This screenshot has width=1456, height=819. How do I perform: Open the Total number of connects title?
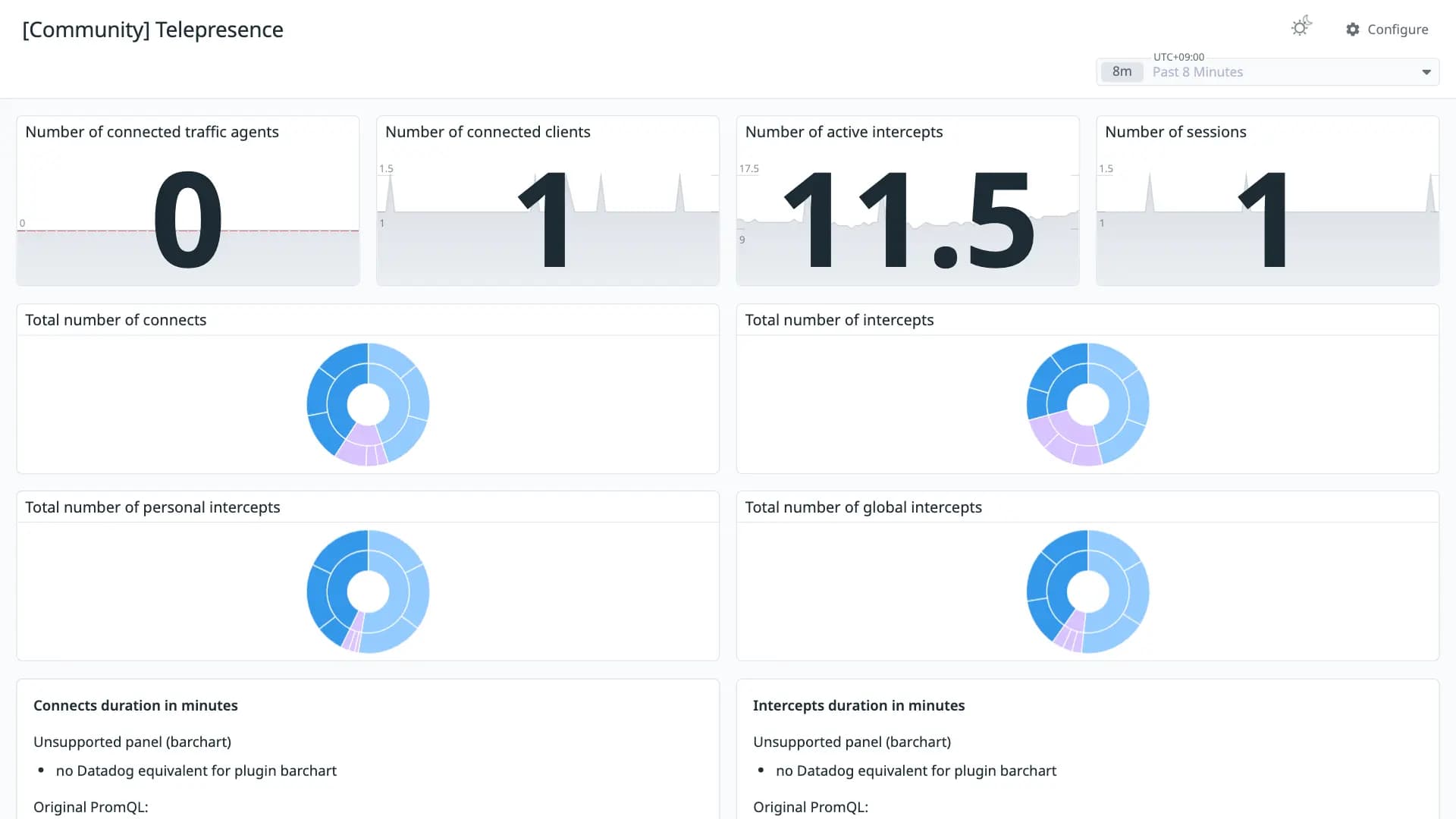pyautogui.click(x=116, y=320)
